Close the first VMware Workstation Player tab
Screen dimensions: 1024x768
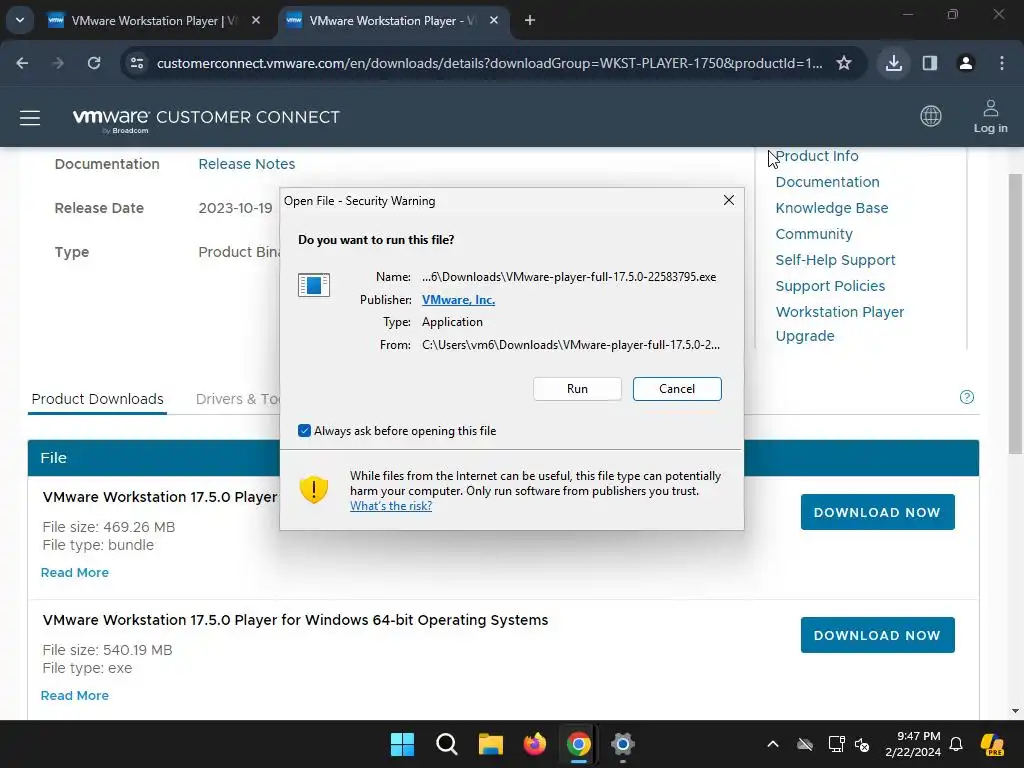(x=256, y=21)
